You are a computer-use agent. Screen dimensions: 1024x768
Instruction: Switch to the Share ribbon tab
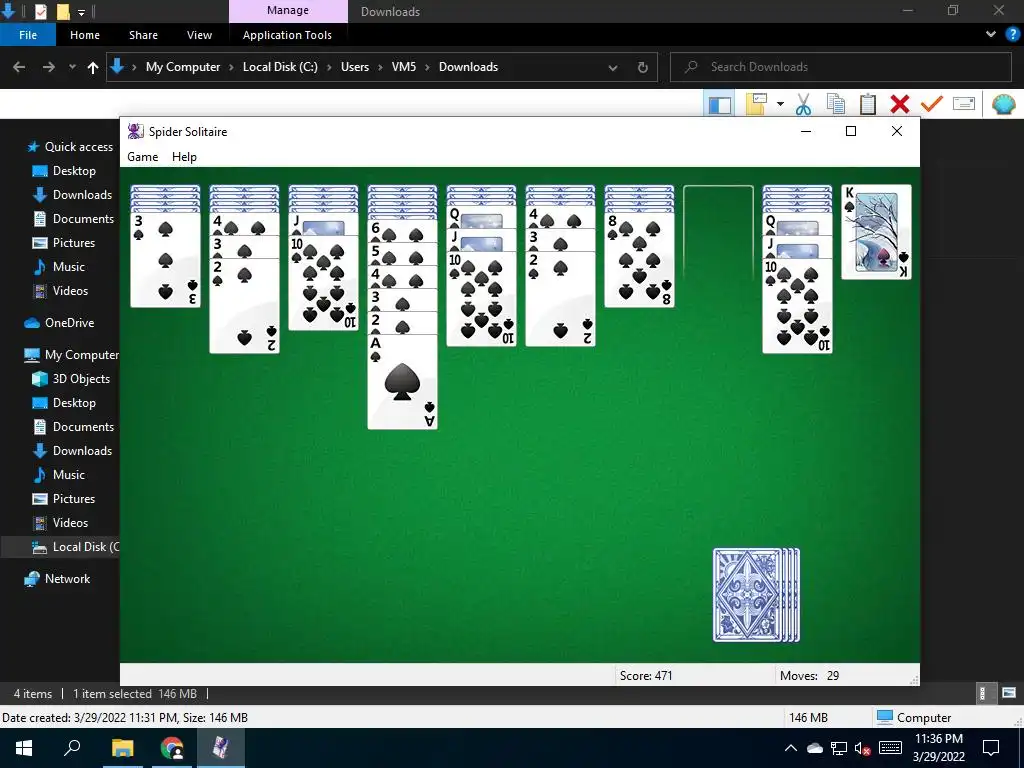143,35
